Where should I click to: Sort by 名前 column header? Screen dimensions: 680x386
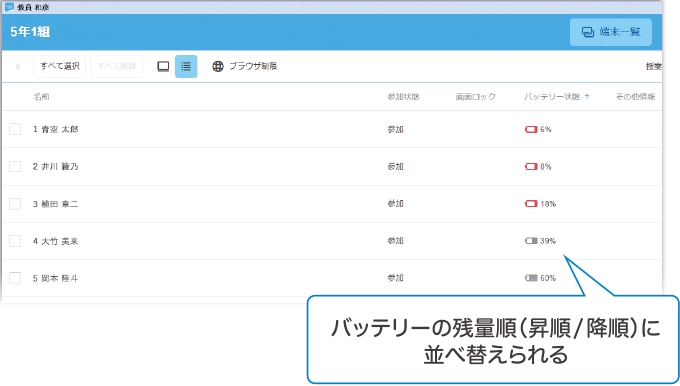pyautogui.click(x=41, y=97)
